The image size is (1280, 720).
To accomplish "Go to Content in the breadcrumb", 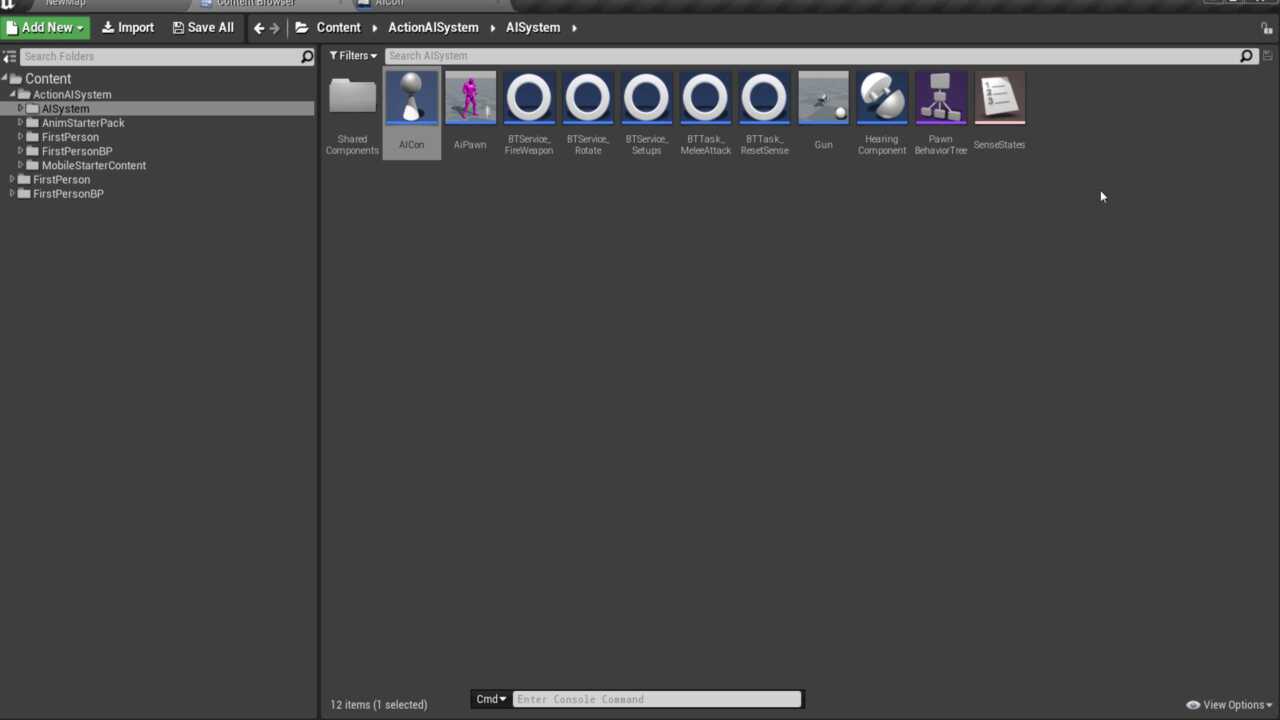I will click(x=338, y=28).
